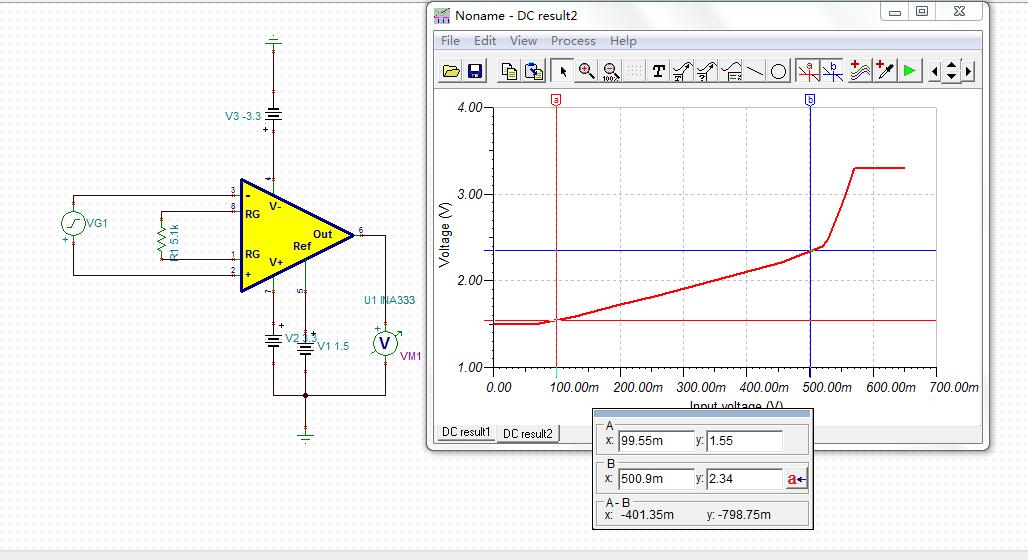
Task: Select the VM1 voltmeter symbol
Action: tap(386, 343)
